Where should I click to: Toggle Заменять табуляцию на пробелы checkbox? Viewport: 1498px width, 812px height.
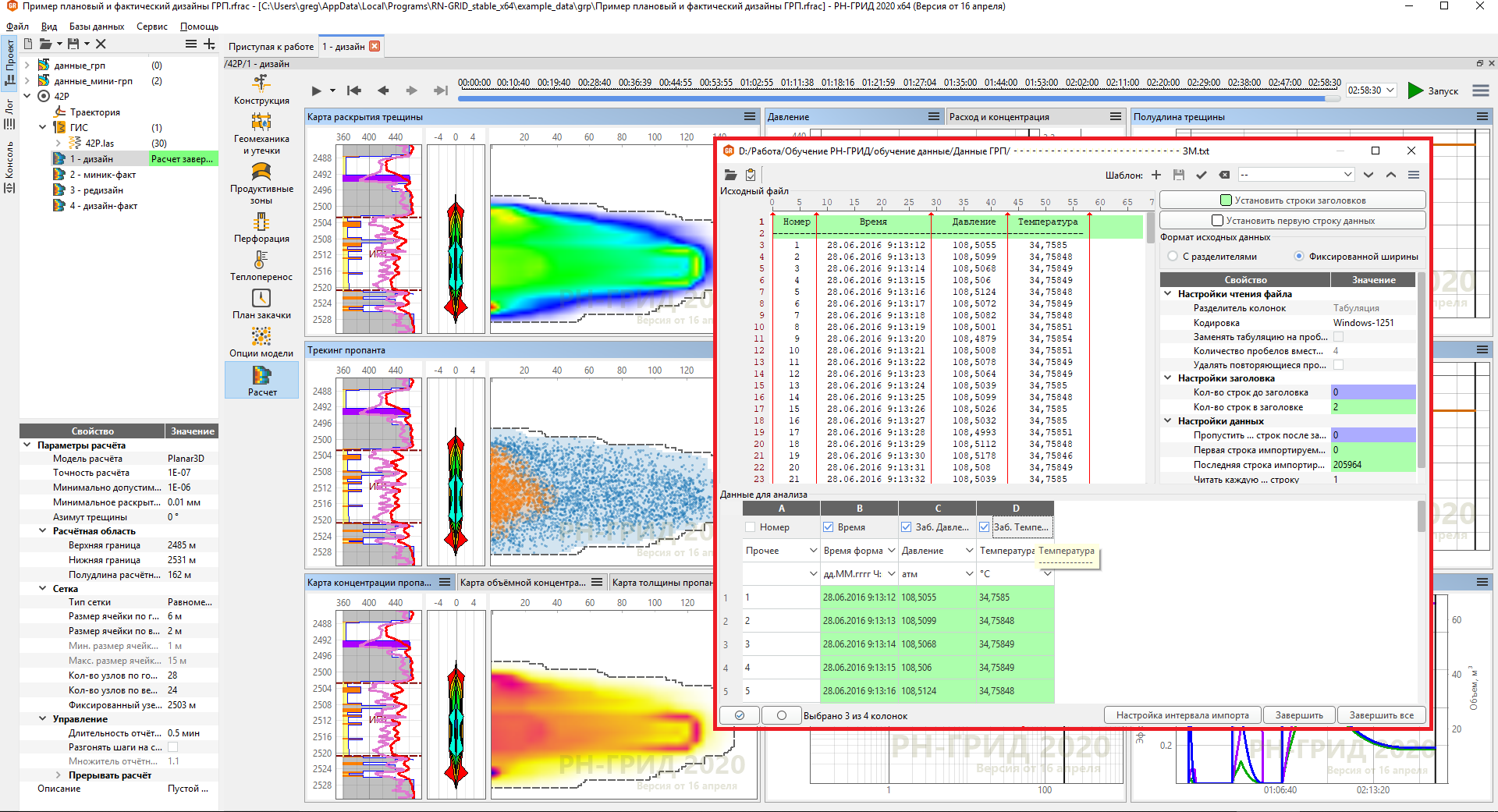pos(1339,337)
